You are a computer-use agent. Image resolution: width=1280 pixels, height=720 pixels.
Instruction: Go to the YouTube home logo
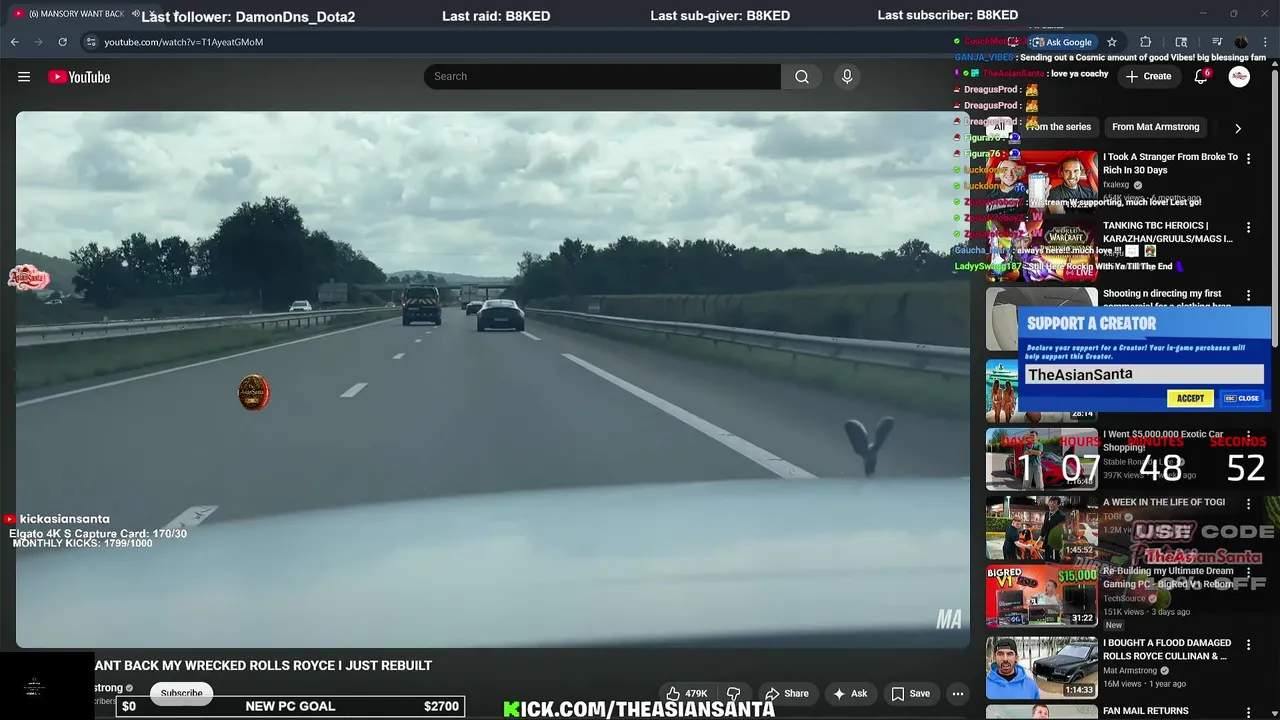[x=79, y=77]
